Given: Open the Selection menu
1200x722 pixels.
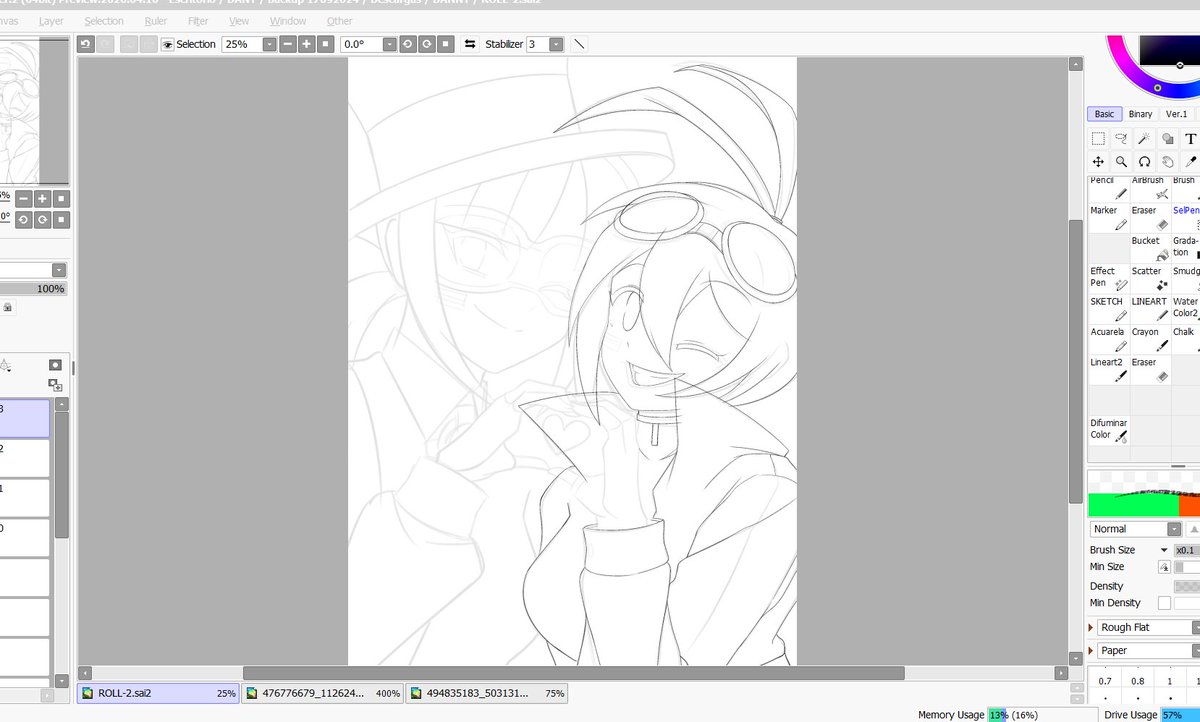Looking at the screenshot, I should pyautogui.click(x=104, y=21).
